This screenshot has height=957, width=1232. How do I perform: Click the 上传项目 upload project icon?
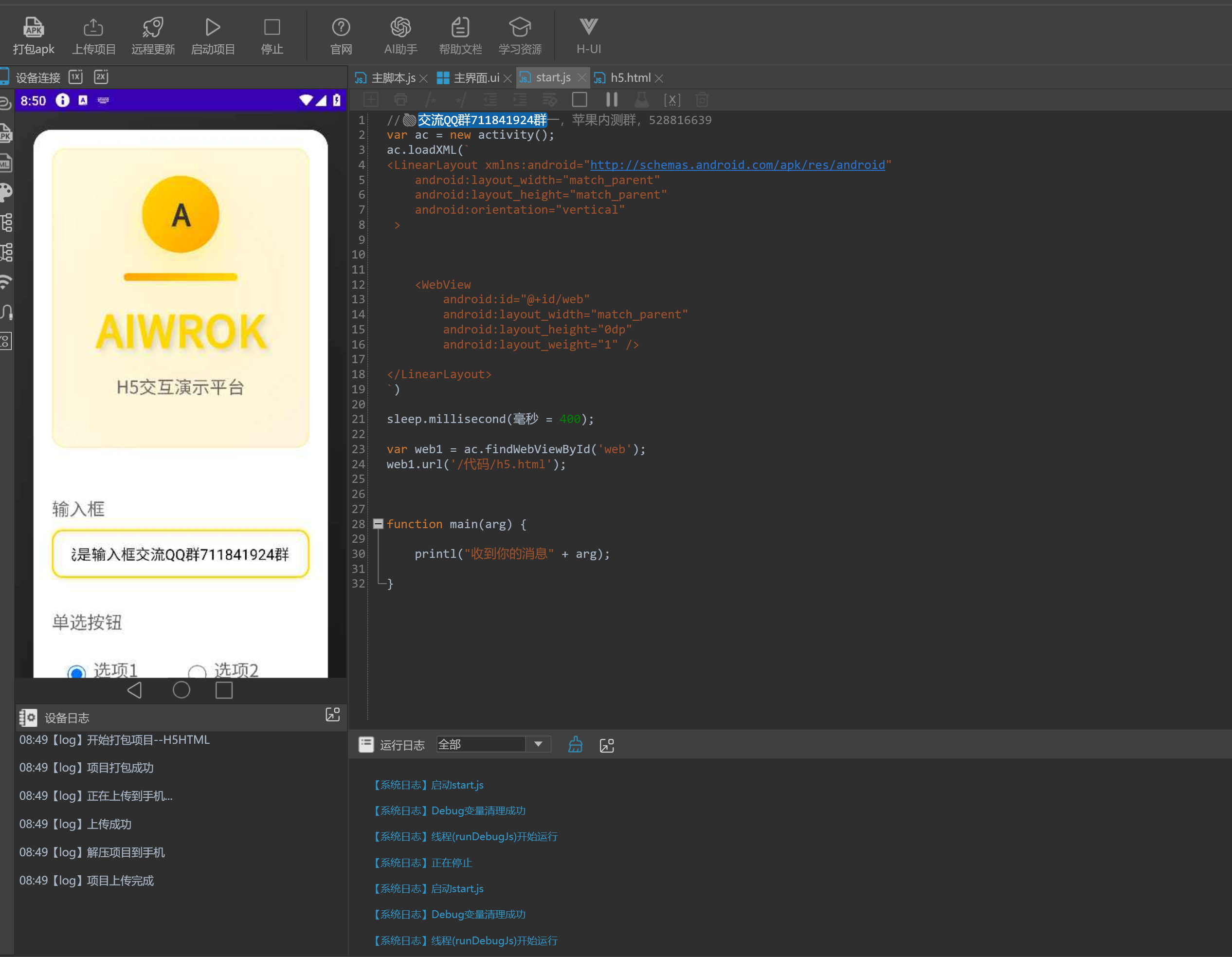coord(93,36)
